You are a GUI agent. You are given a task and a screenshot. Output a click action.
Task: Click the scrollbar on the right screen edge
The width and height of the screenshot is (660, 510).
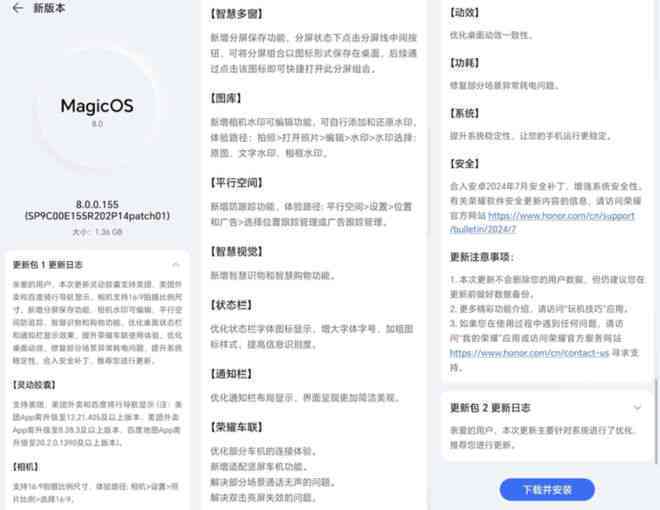(x=656, y=421)
